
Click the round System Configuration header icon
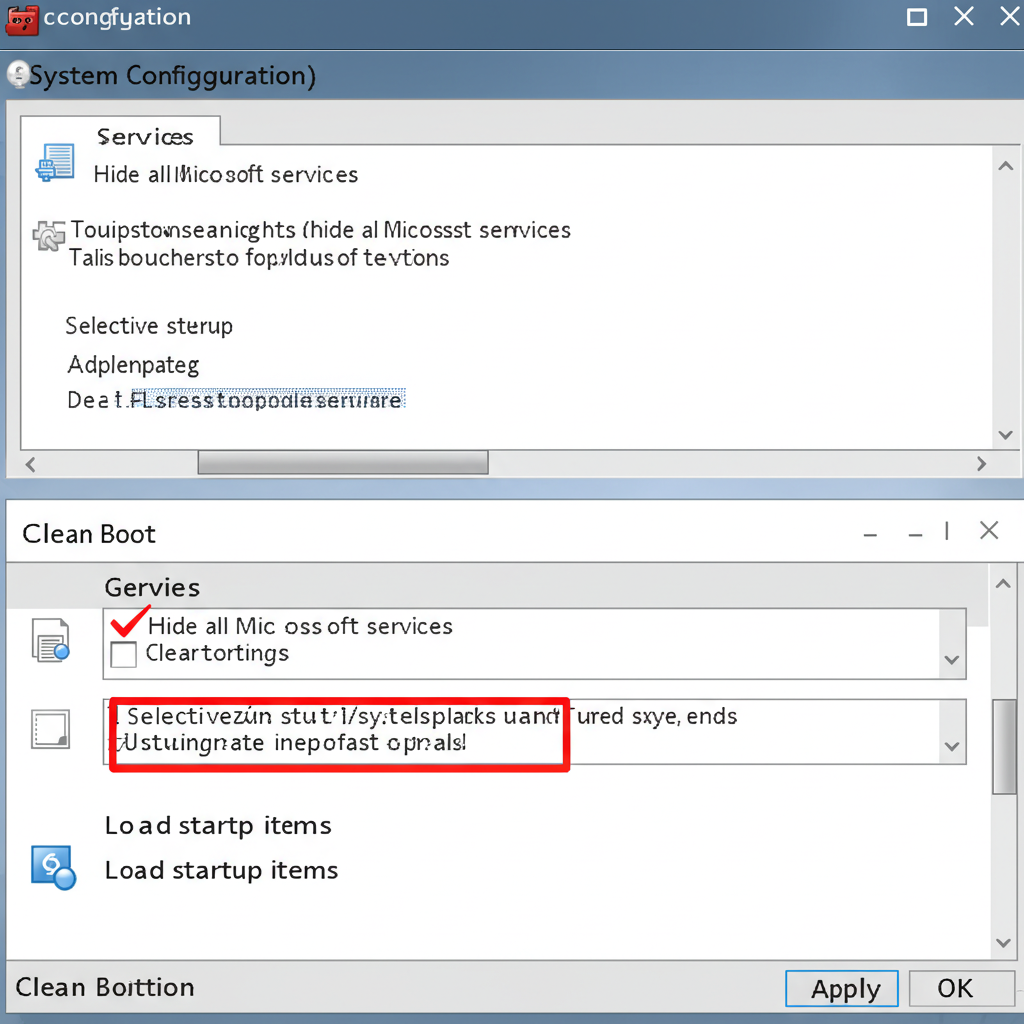click(18, 74)
